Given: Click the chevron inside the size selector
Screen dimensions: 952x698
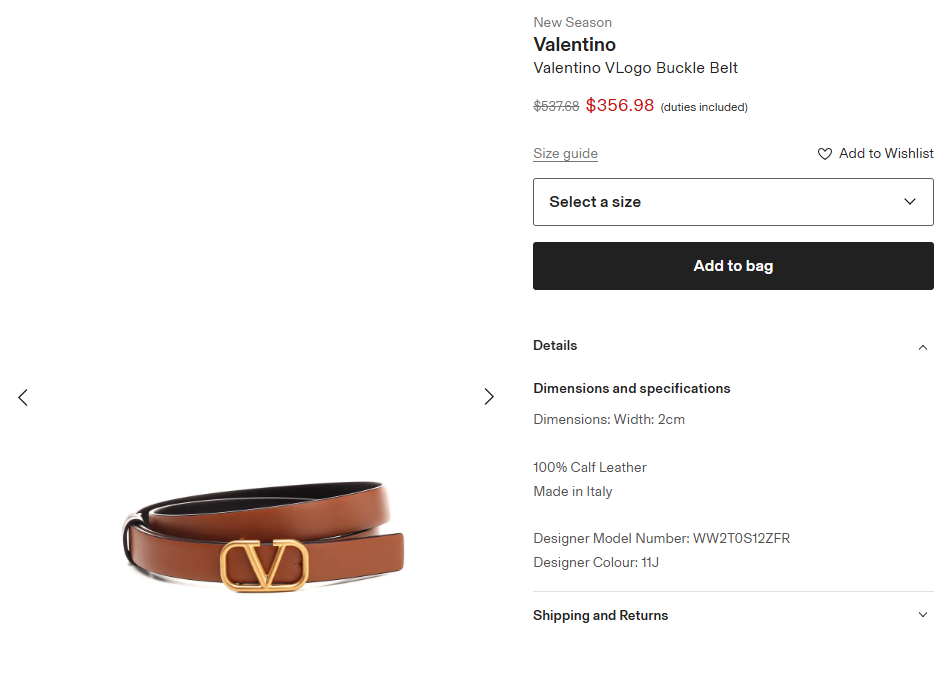Looking at the screenshot, I should [x=910, y=202].
